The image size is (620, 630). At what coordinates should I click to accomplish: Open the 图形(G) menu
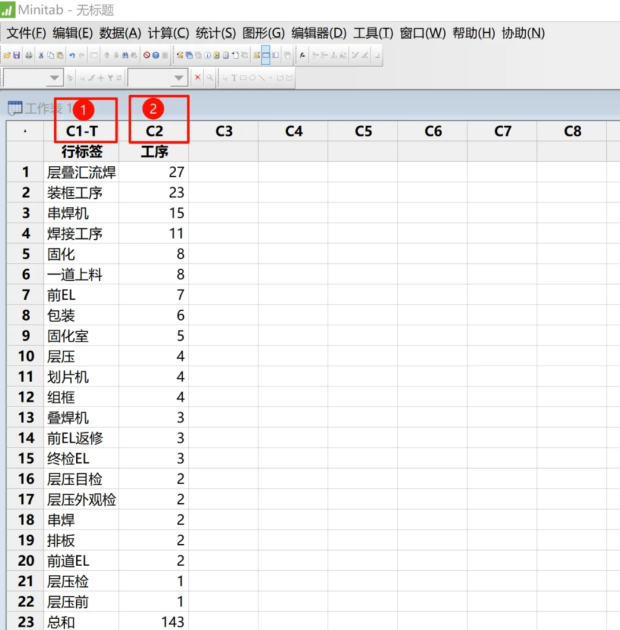click(264, 33)
